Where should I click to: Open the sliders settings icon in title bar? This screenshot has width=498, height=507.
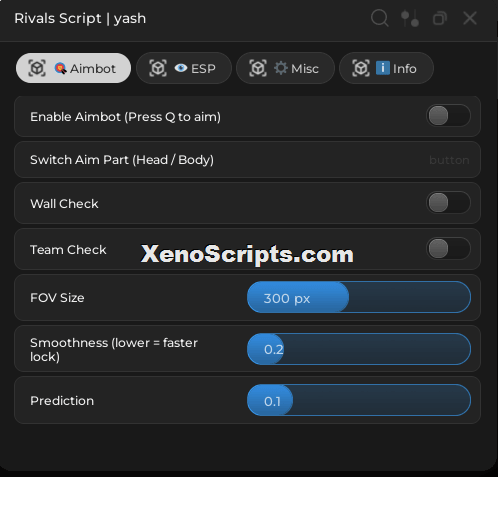410,18
